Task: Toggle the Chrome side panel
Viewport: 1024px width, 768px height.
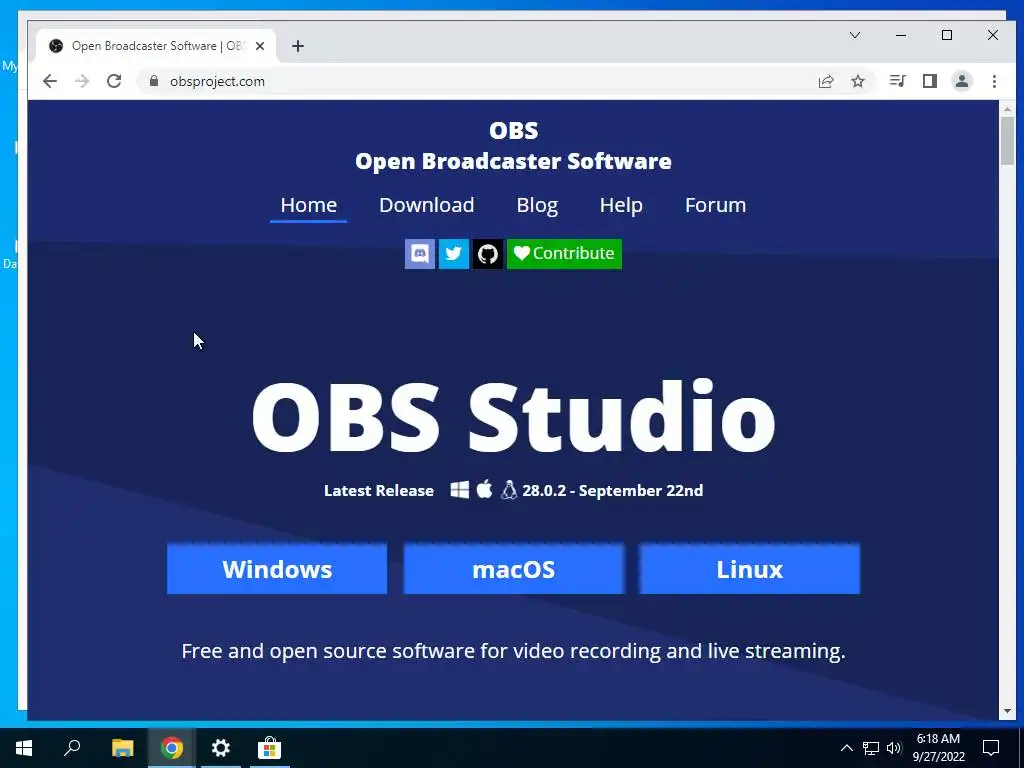Action: 930,81
